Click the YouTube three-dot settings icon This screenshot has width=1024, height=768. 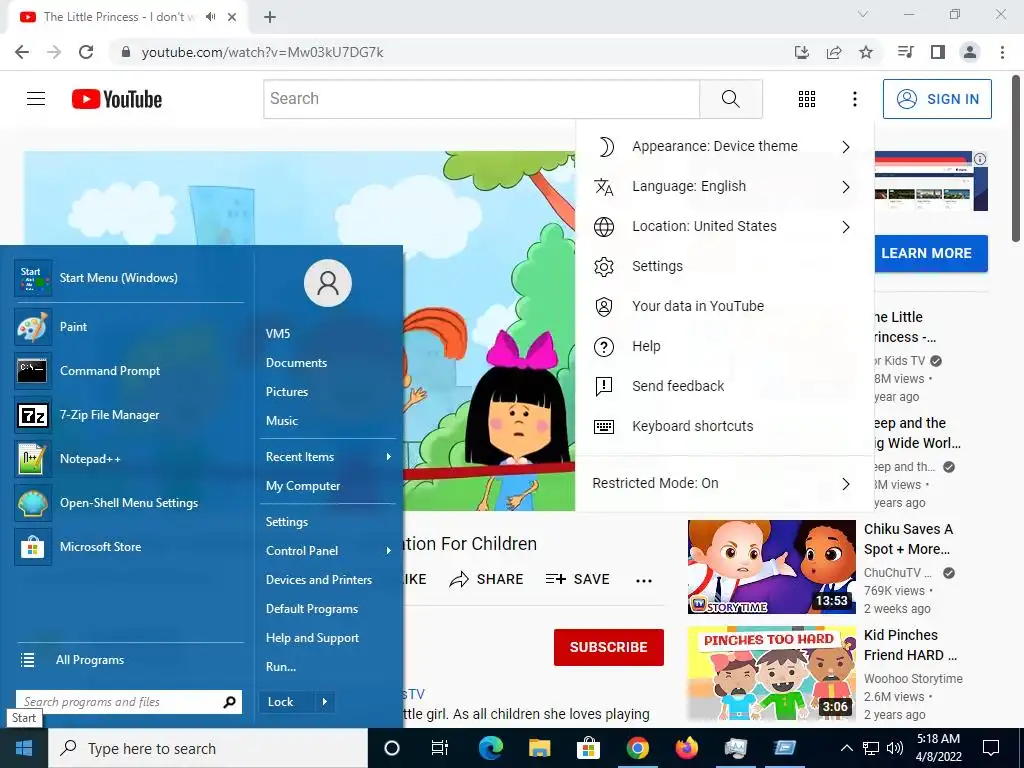[x=854, y=99]
